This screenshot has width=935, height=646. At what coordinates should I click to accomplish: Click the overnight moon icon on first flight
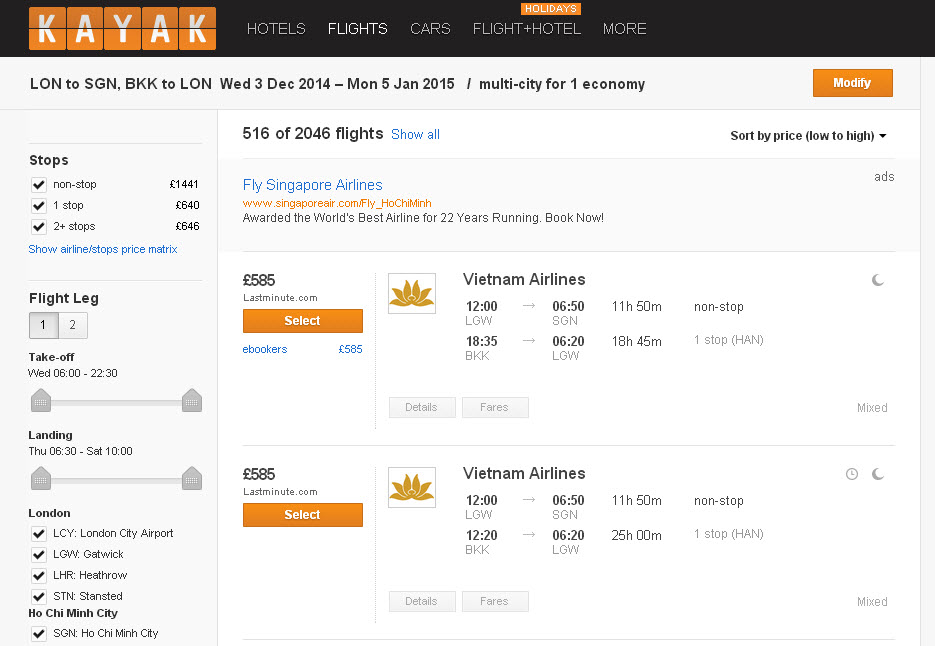[x=877, y=280]
